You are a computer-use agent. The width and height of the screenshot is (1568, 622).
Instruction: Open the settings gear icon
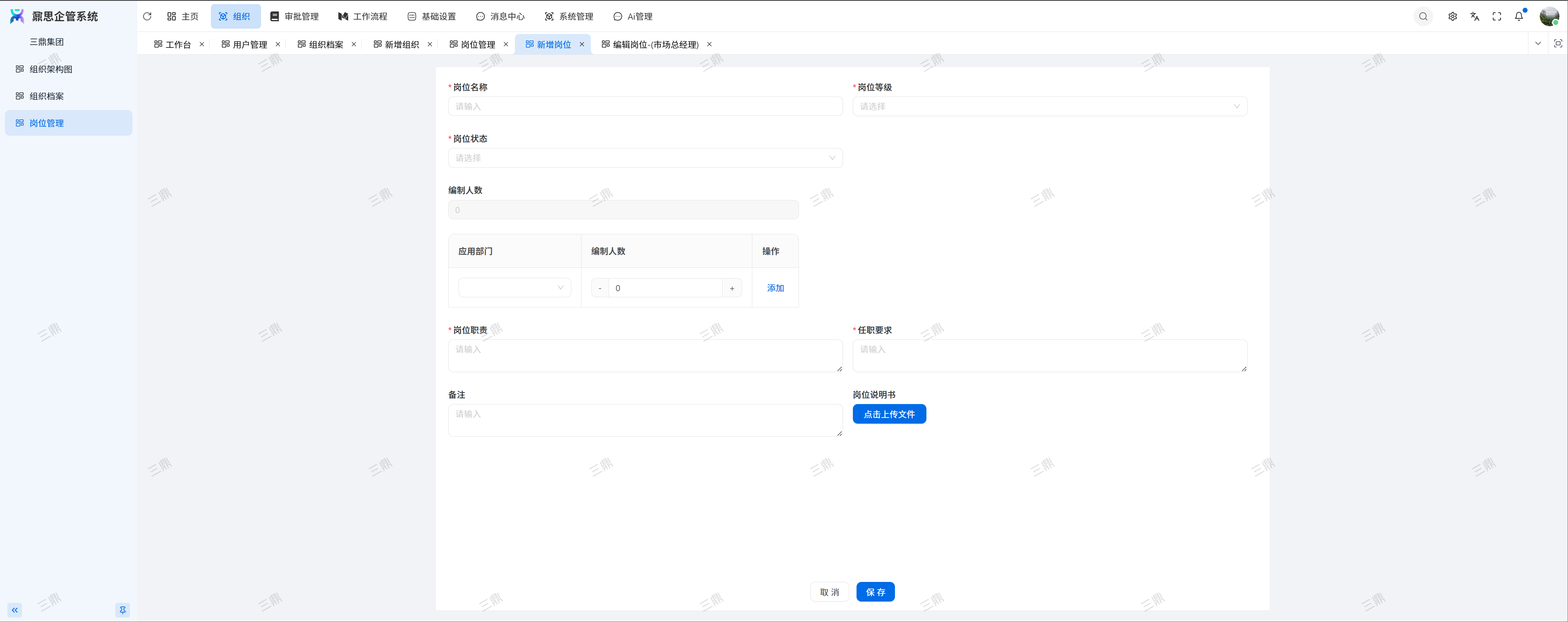pyautogui.click(x=1452, y=16)
